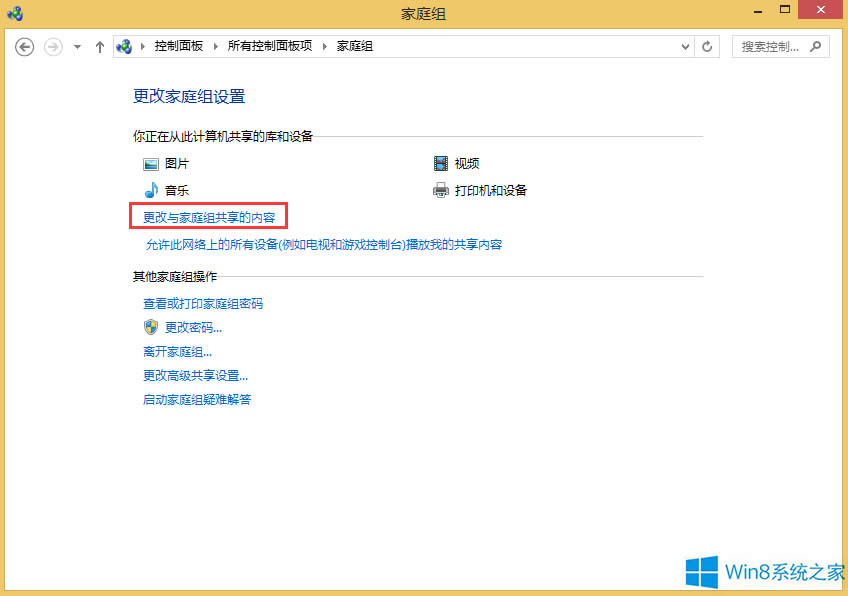点击刷新按钮重新加载当前页面

(x=707, y=46)
